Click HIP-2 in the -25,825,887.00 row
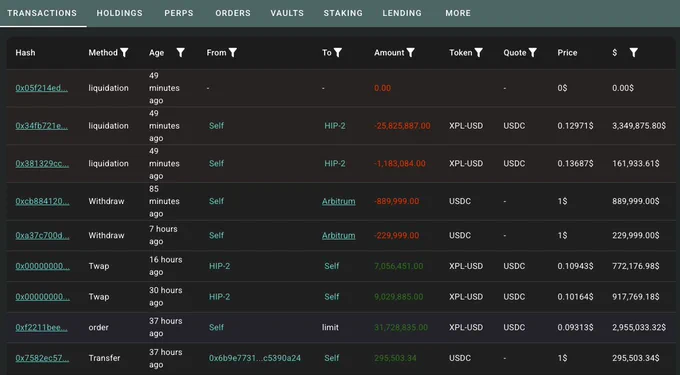 [335, 126]
